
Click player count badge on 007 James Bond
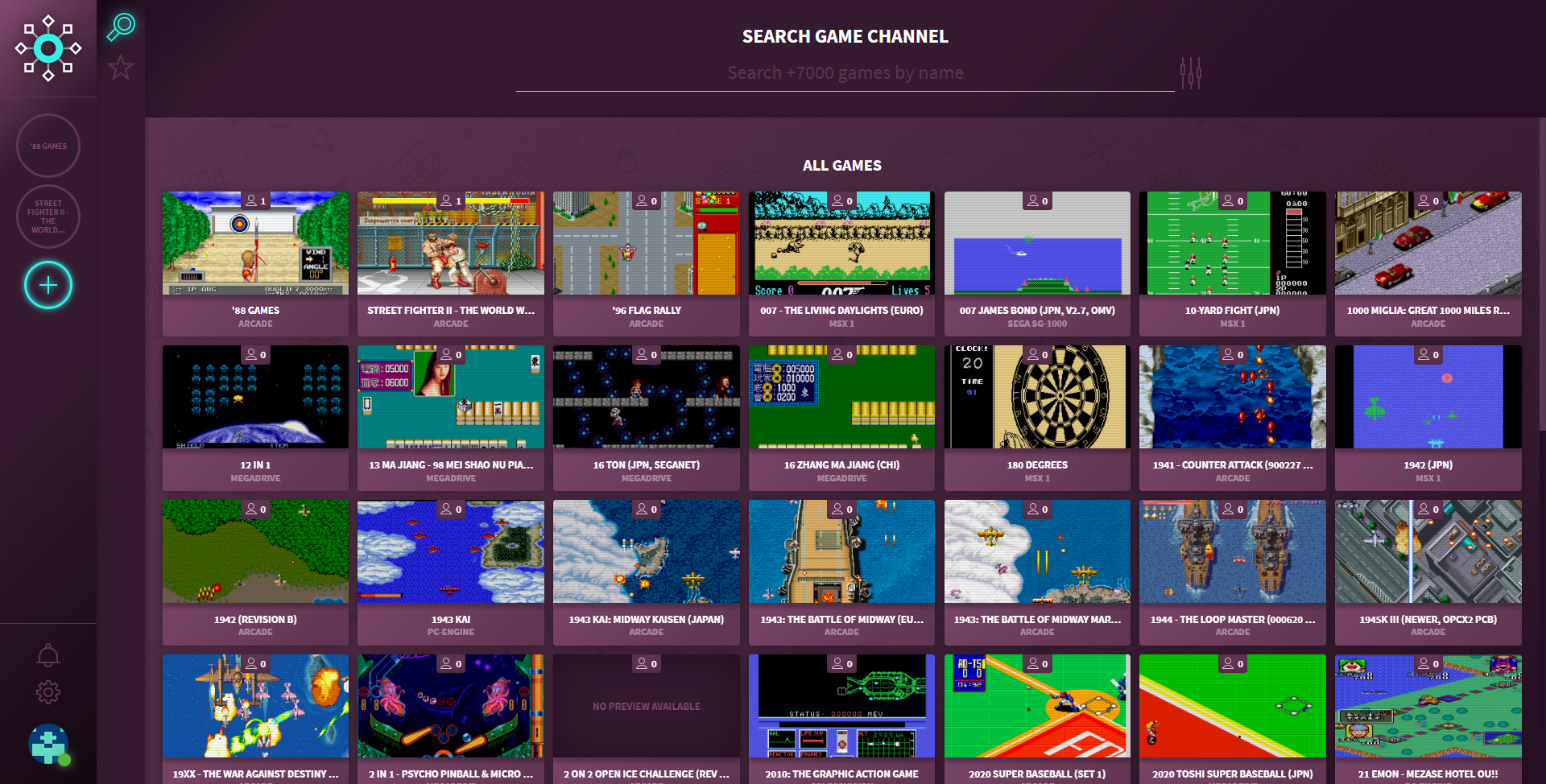(1038, 200)
